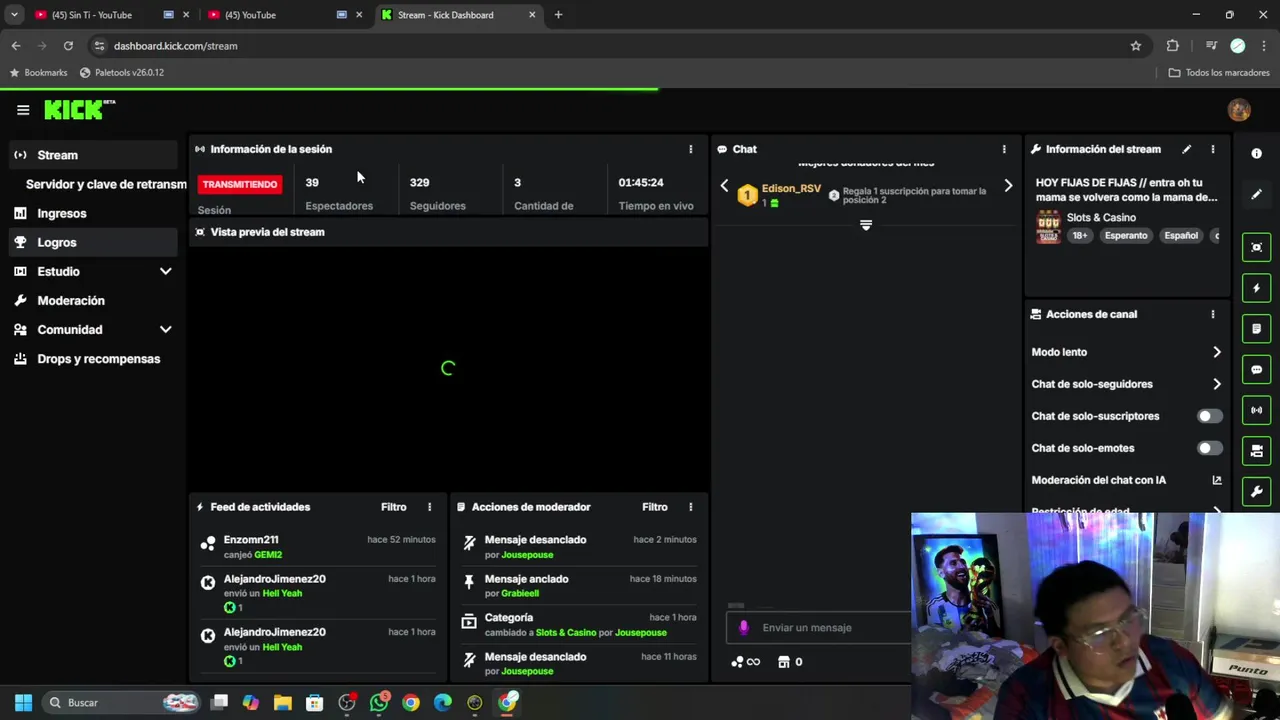Toggle the broadcast session info icon in rail

click(x=1257, y=410)
